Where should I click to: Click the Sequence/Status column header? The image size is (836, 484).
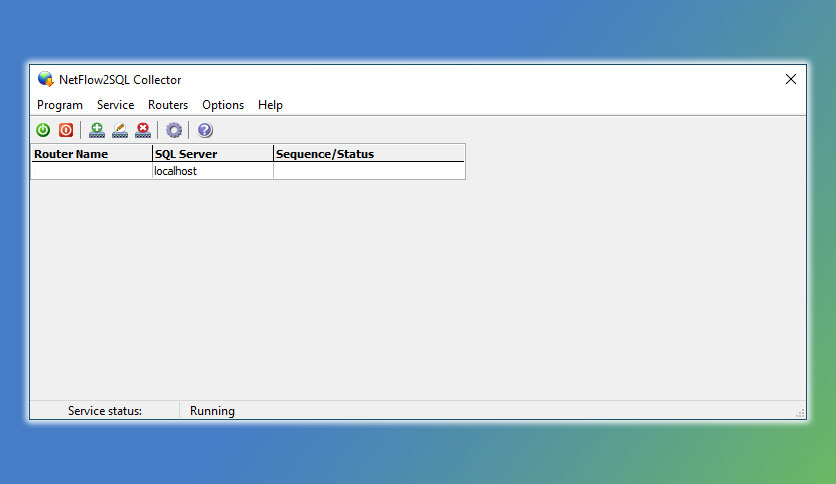pyautogui.click(x=369, y=154)
